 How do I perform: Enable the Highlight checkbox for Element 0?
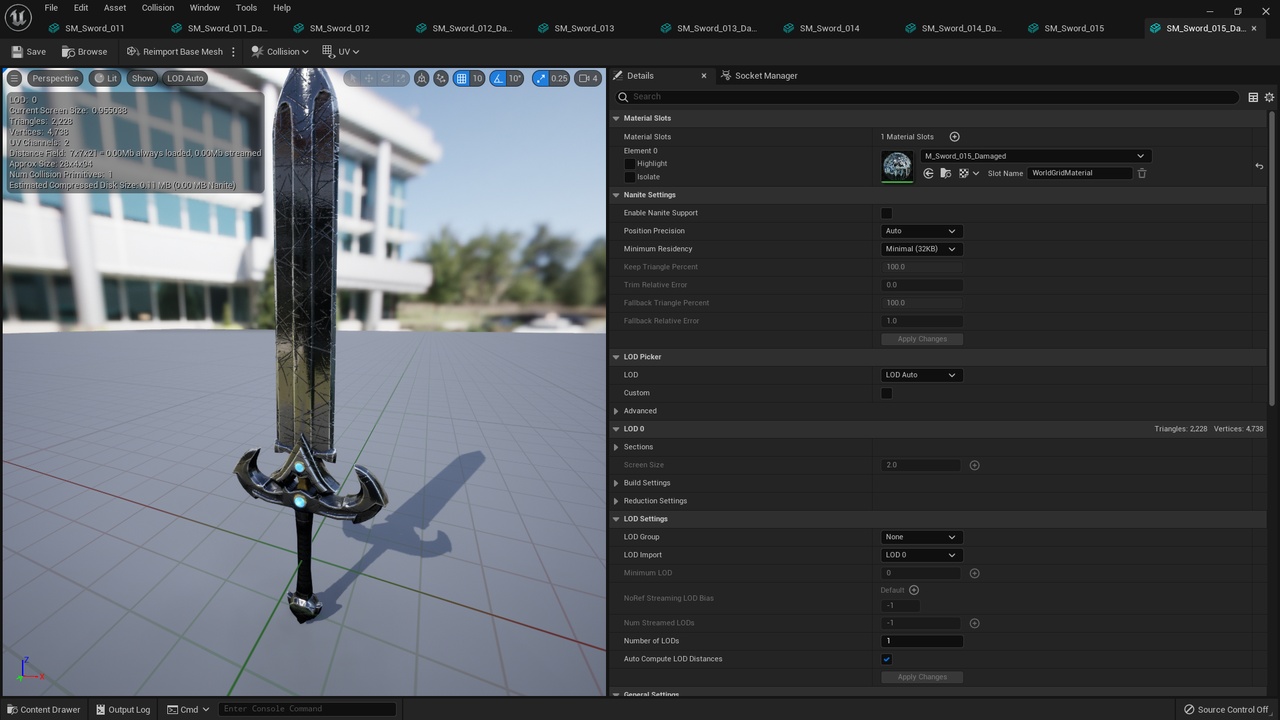pos(630,163)
